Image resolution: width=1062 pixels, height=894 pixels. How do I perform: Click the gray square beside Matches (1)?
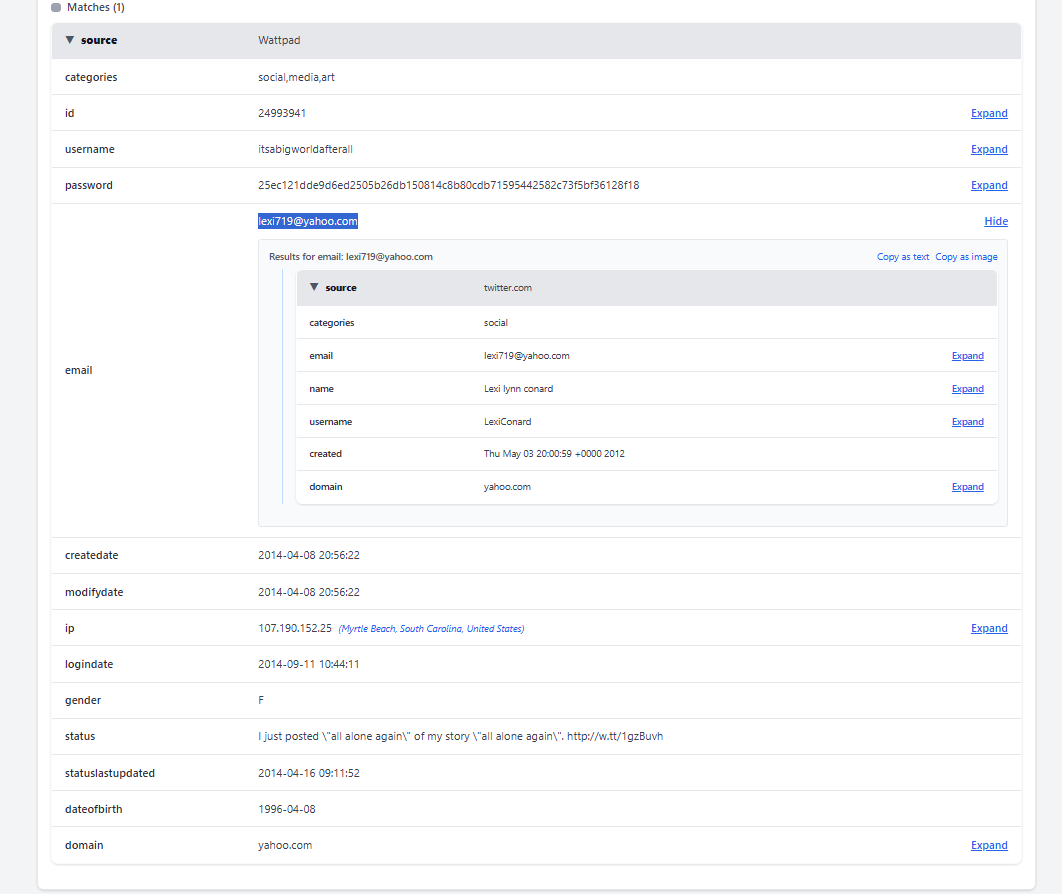56,7
